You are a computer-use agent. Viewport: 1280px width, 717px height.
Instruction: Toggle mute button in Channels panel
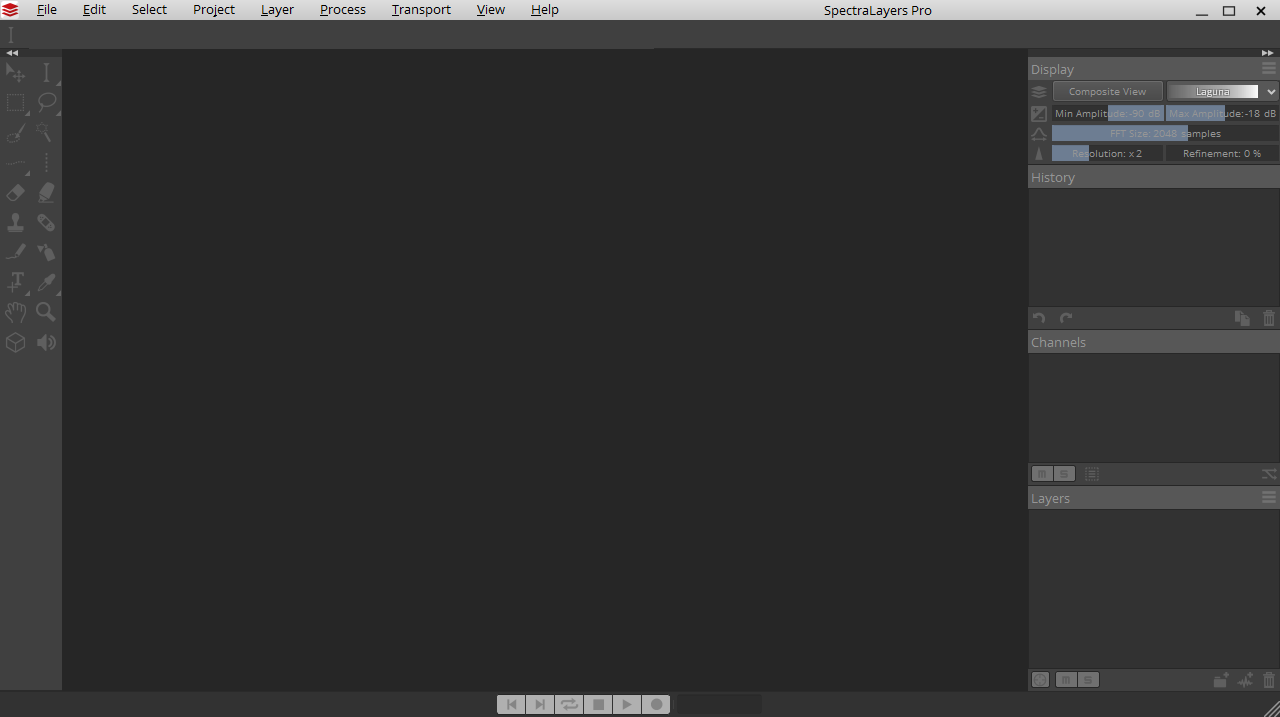pos(1042,474)
